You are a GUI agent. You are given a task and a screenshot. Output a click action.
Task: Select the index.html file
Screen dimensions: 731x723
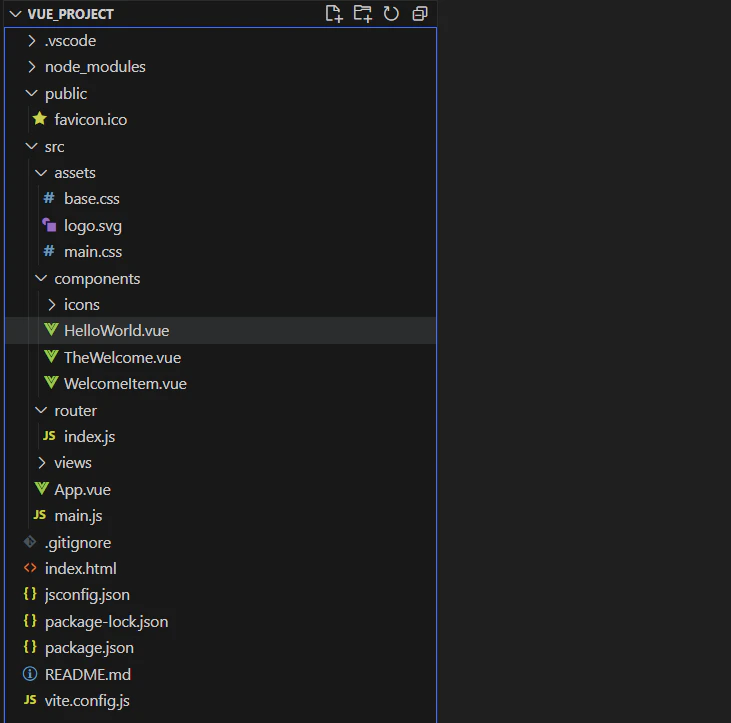221,568
